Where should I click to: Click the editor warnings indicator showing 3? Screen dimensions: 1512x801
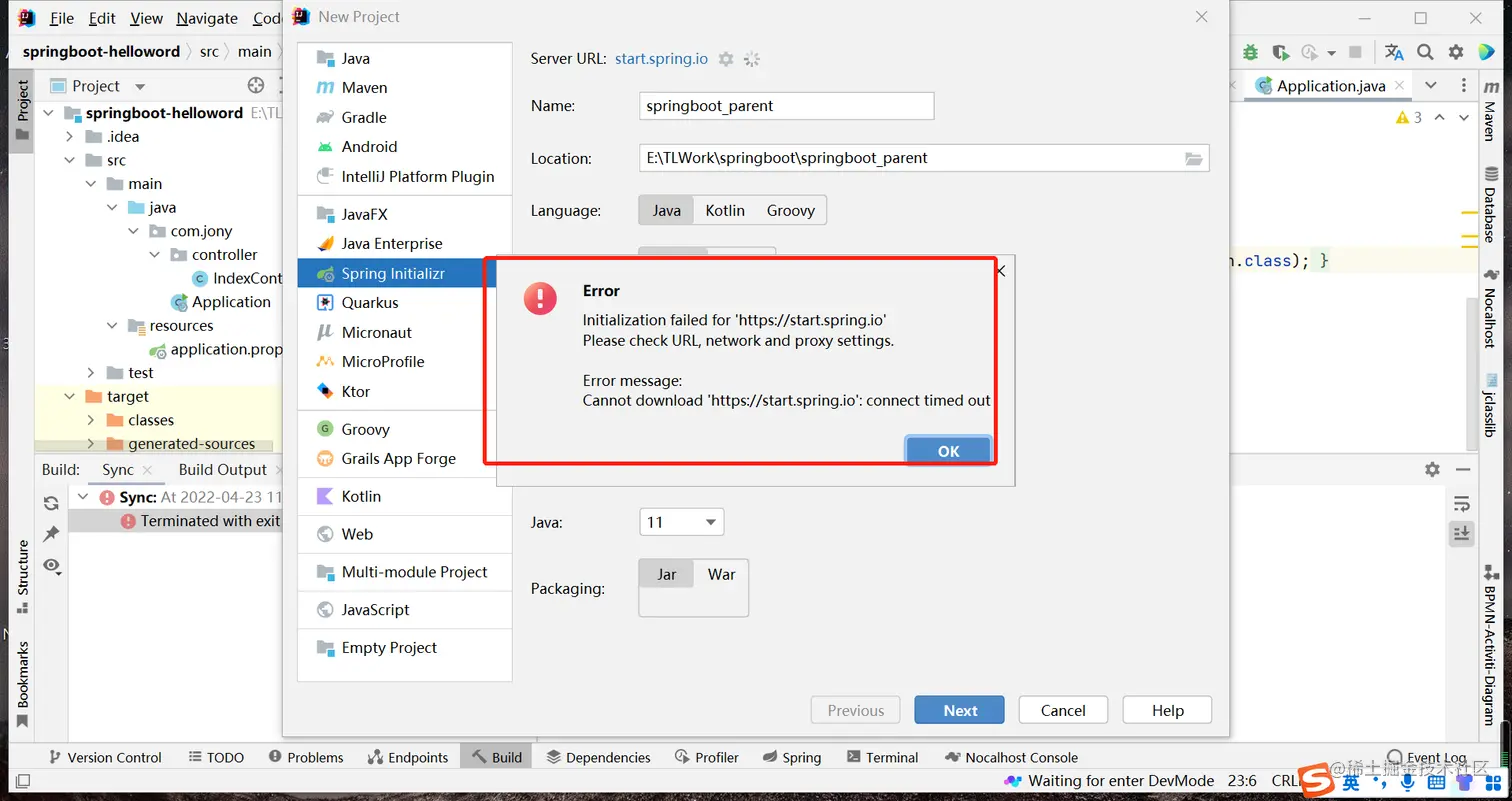click(1409, 117)
